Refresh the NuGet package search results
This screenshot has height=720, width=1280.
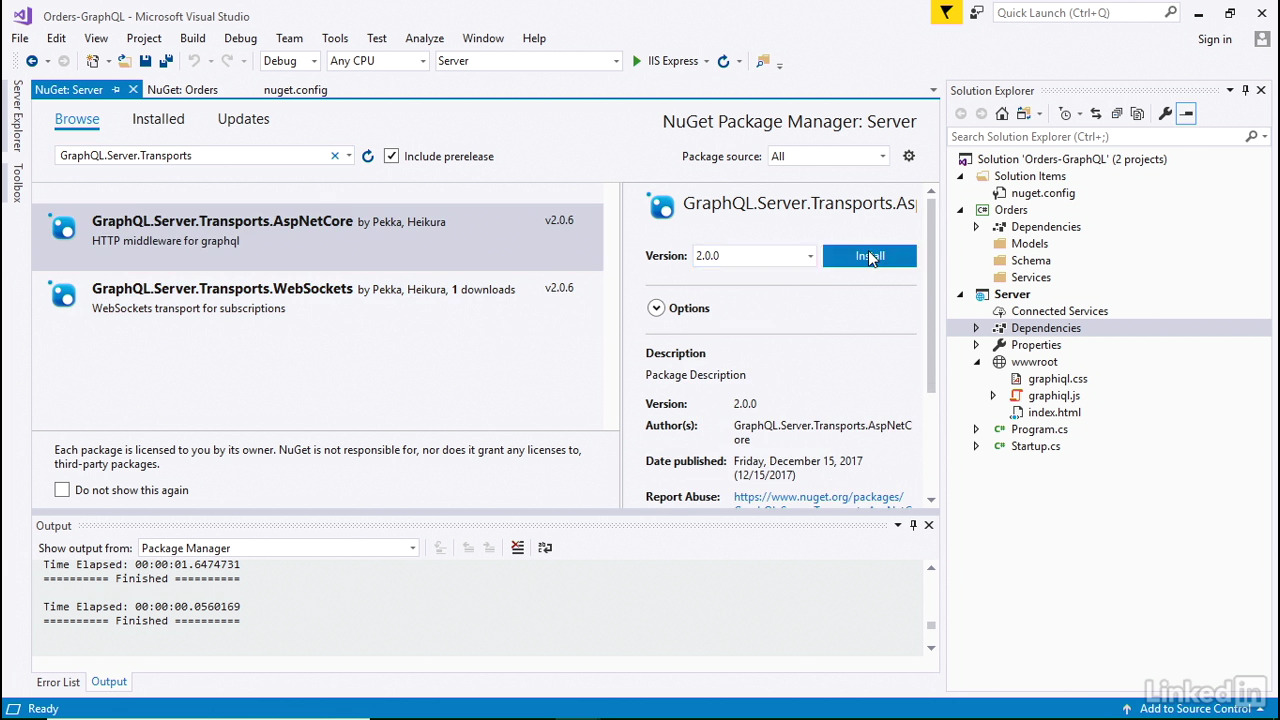[x=368, y=156]
